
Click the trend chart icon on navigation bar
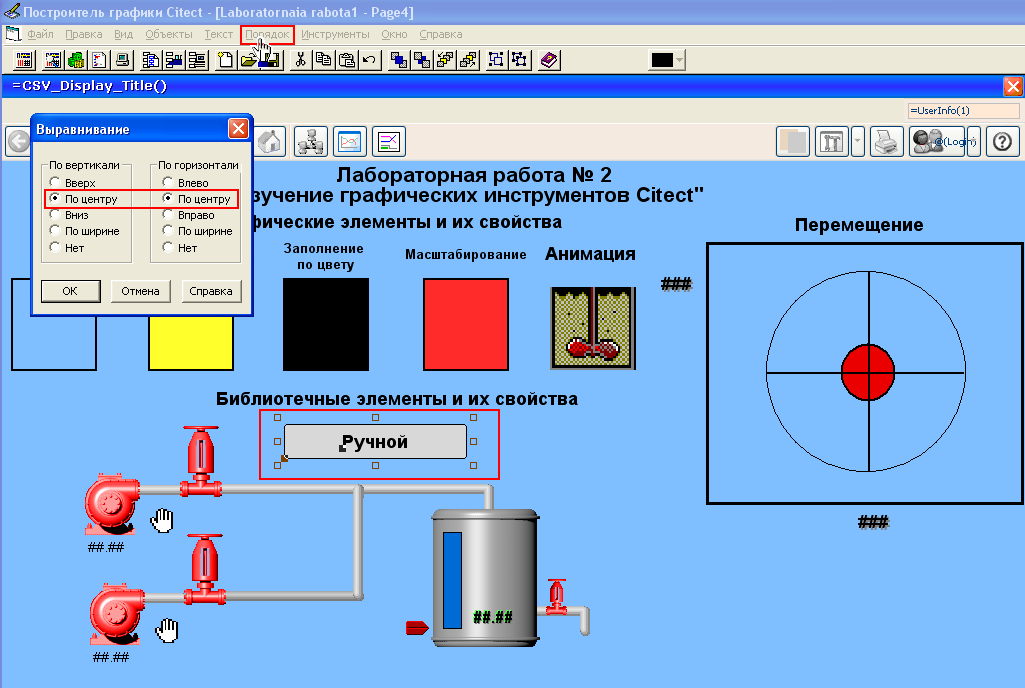coord(350,141)
